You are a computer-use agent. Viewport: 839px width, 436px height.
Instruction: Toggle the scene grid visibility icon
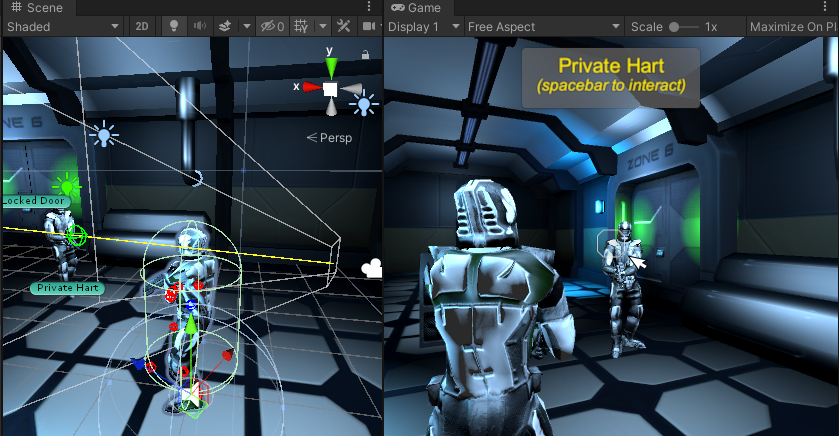coord(302,27)
